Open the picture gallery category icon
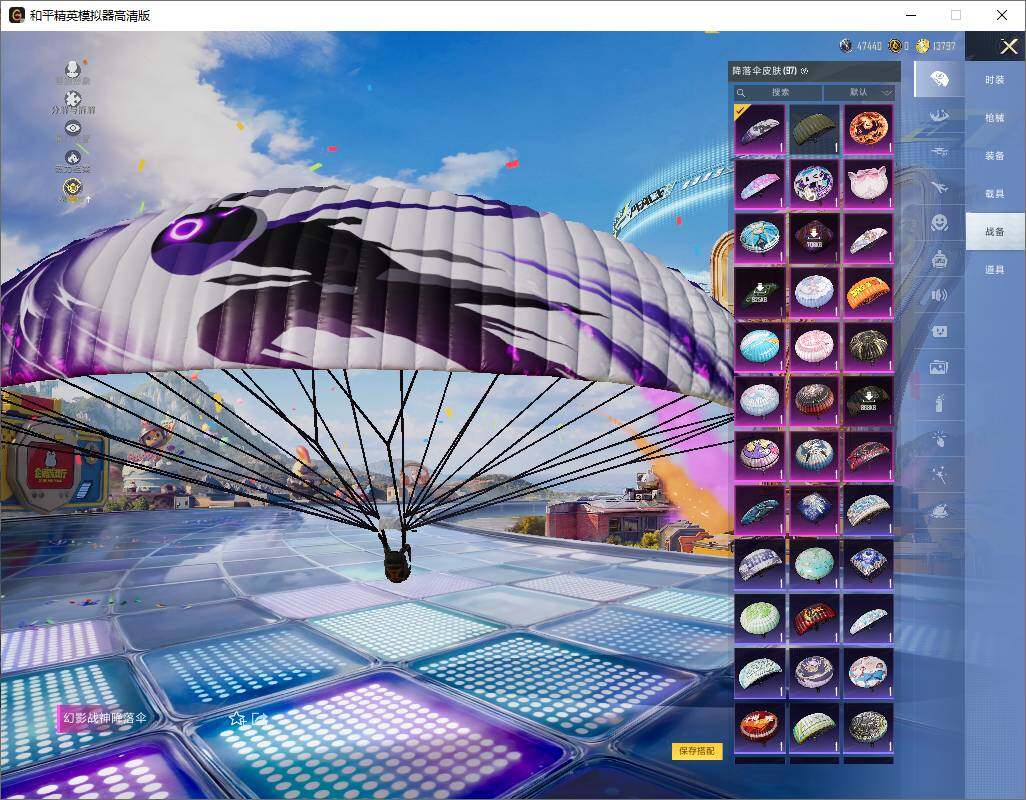This screenshot has height=800, width=1026. pyautogui.click(x=939, y=367)
